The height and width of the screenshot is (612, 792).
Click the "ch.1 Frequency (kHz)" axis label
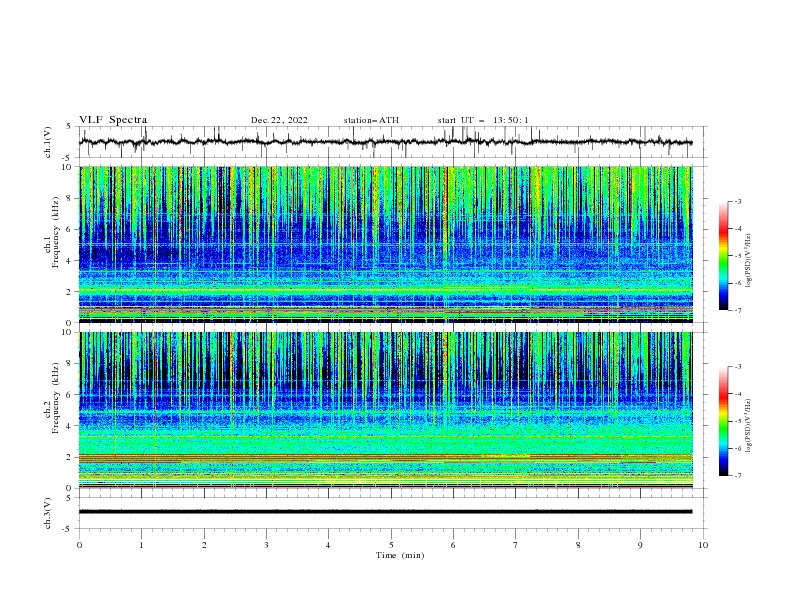(52, 230)
